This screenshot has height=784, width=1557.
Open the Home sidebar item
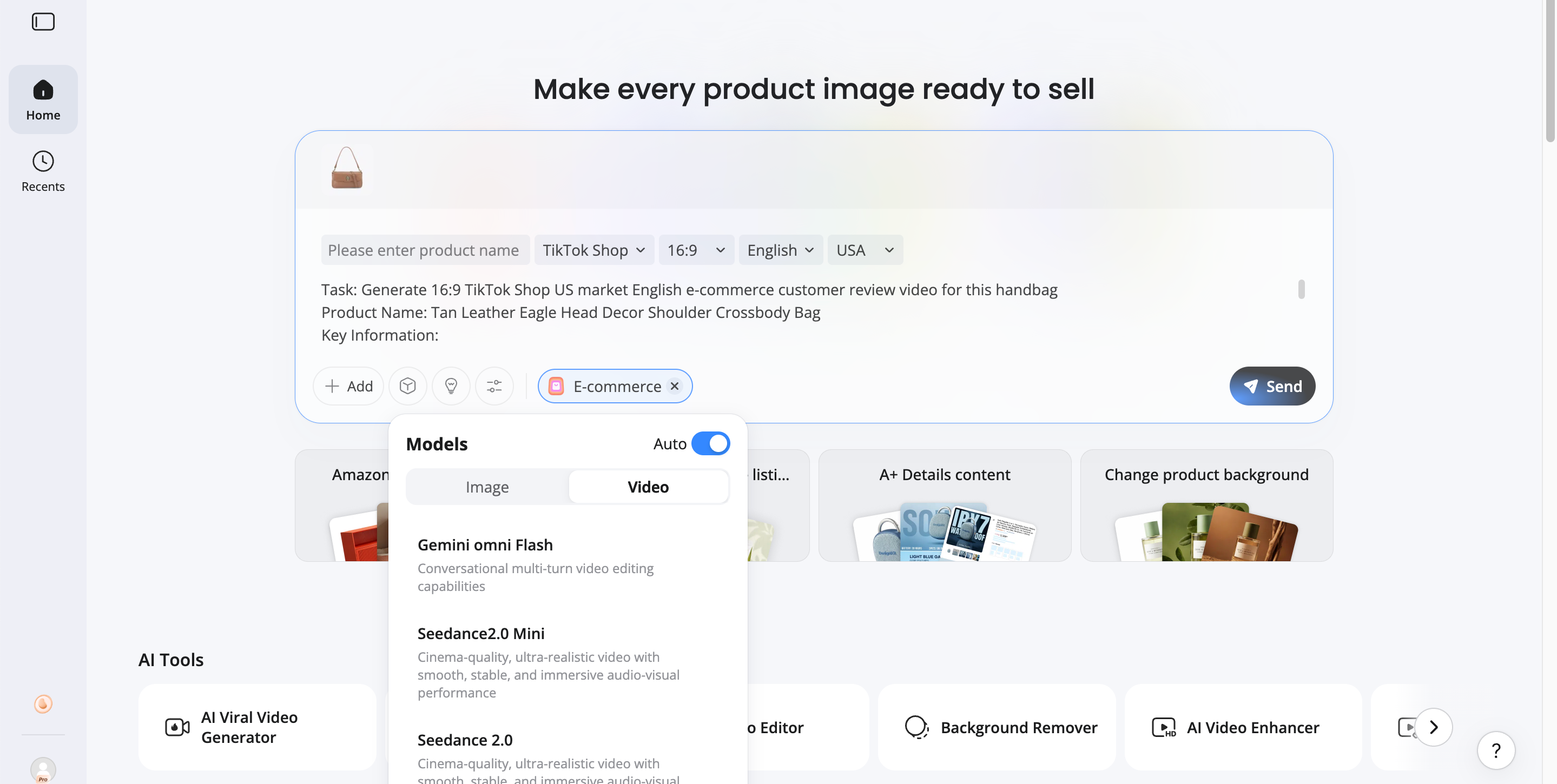(x=43, y=99)
